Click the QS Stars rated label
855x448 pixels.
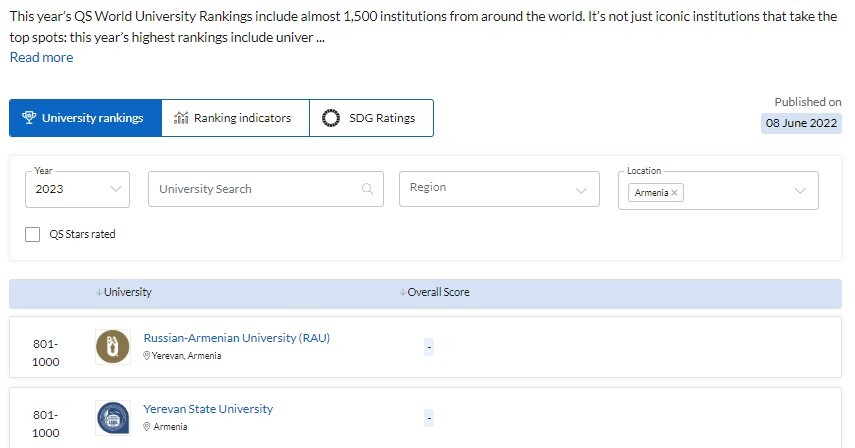pyautogui.click(x=82, y=234)
